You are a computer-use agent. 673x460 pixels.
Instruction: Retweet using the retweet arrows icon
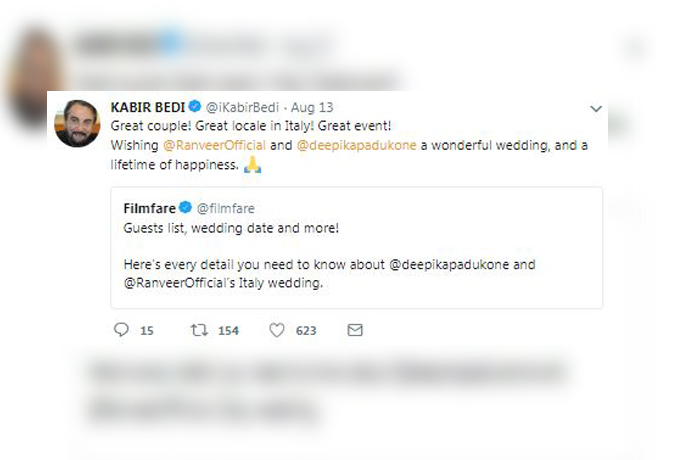199,329
